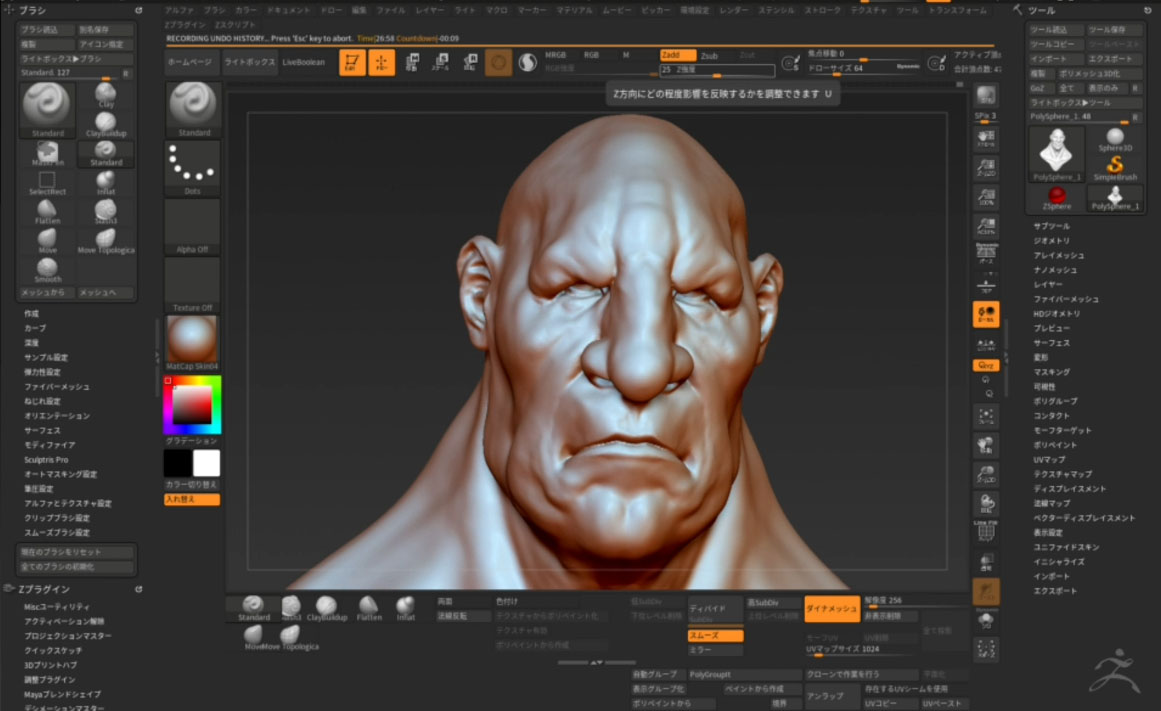Viewport: 1161px width, 711px height.
Task: Click the white secondary color swatch
Action: coord(206,463)
